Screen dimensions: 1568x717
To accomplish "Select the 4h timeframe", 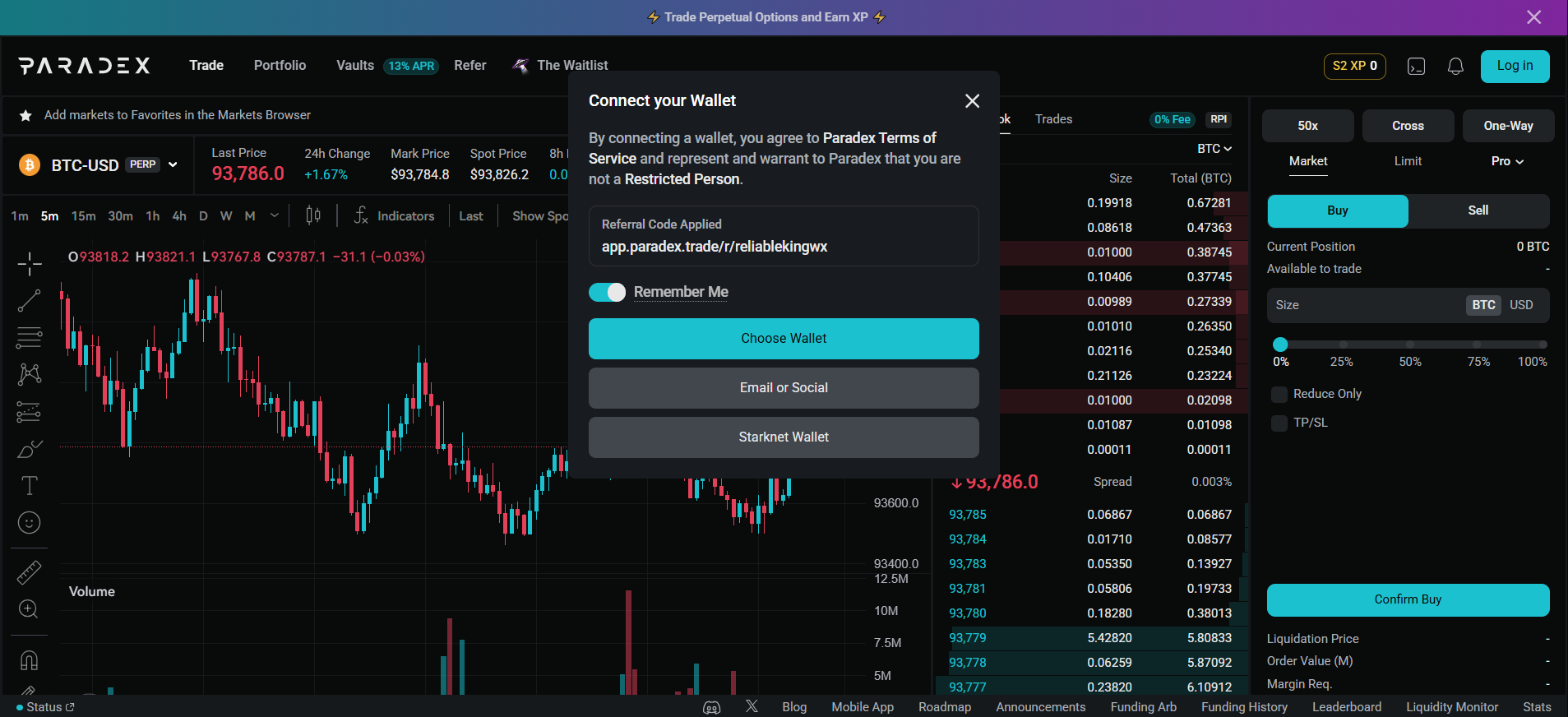I will pos(179,216).
